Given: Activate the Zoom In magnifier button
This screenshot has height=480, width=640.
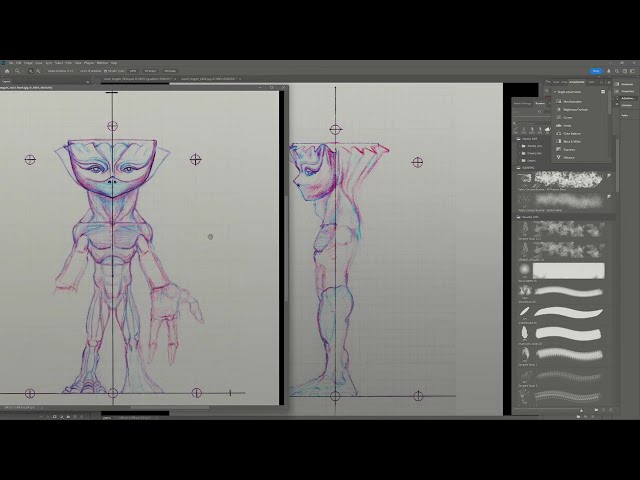Looking at the screenshot, I should pos(31,71).
